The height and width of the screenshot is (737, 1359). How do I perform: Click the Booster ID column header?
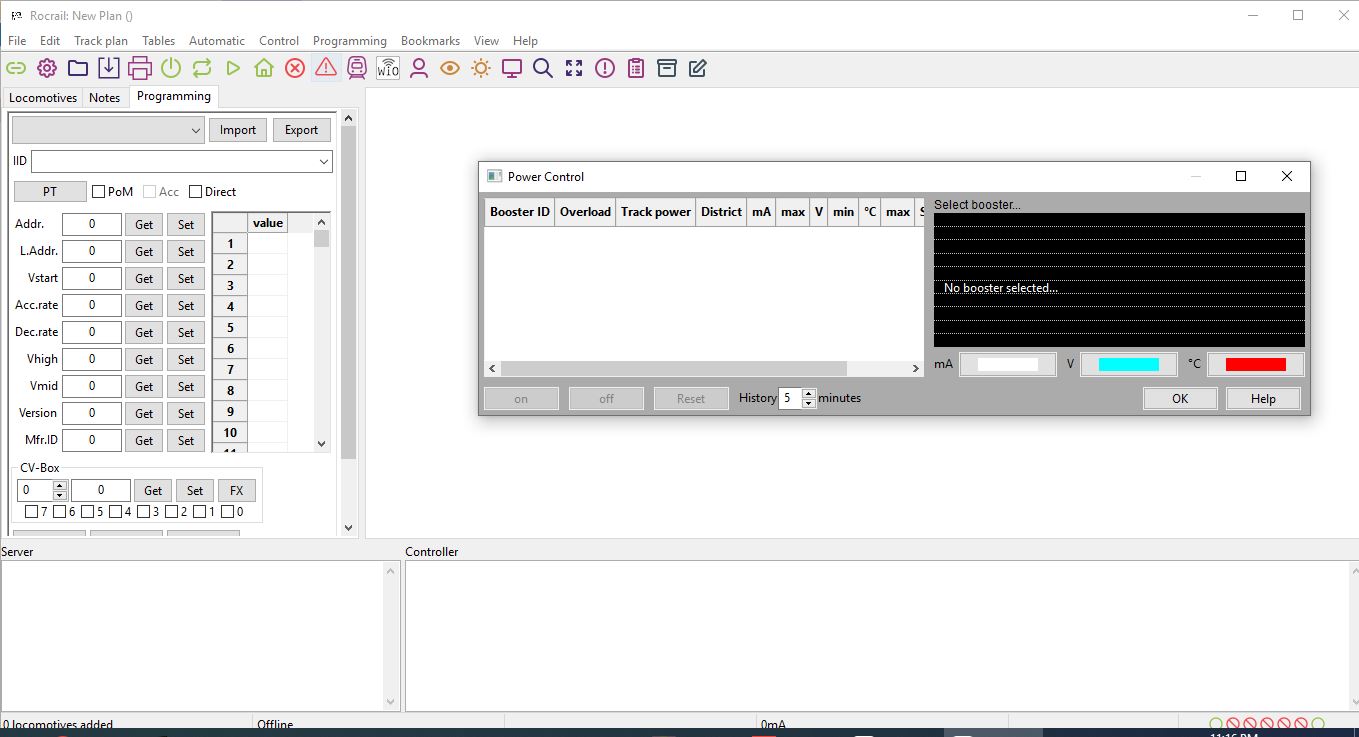coord(519,212)
